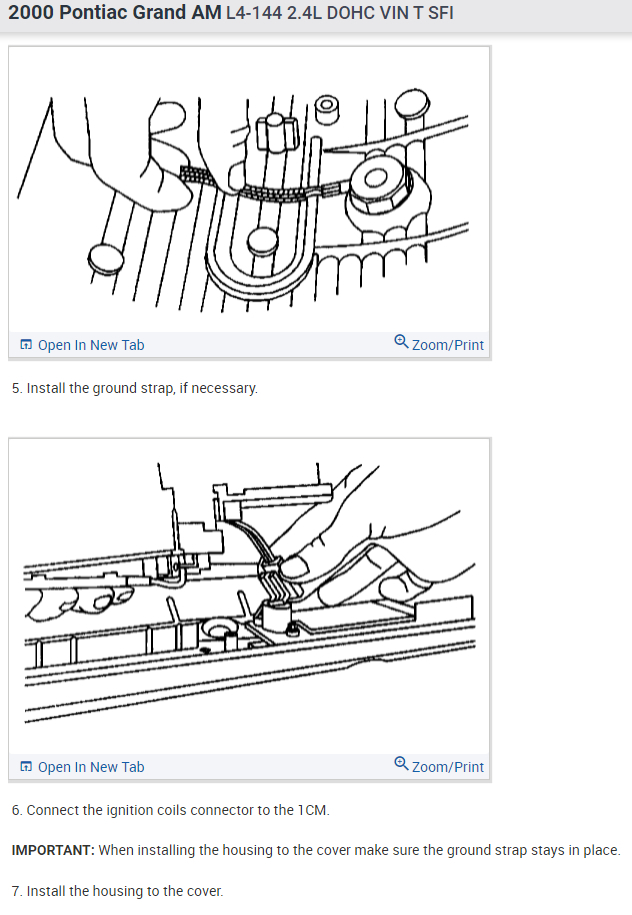Click the ground strap installation illustration
The image size is (632, 915).
249,190
